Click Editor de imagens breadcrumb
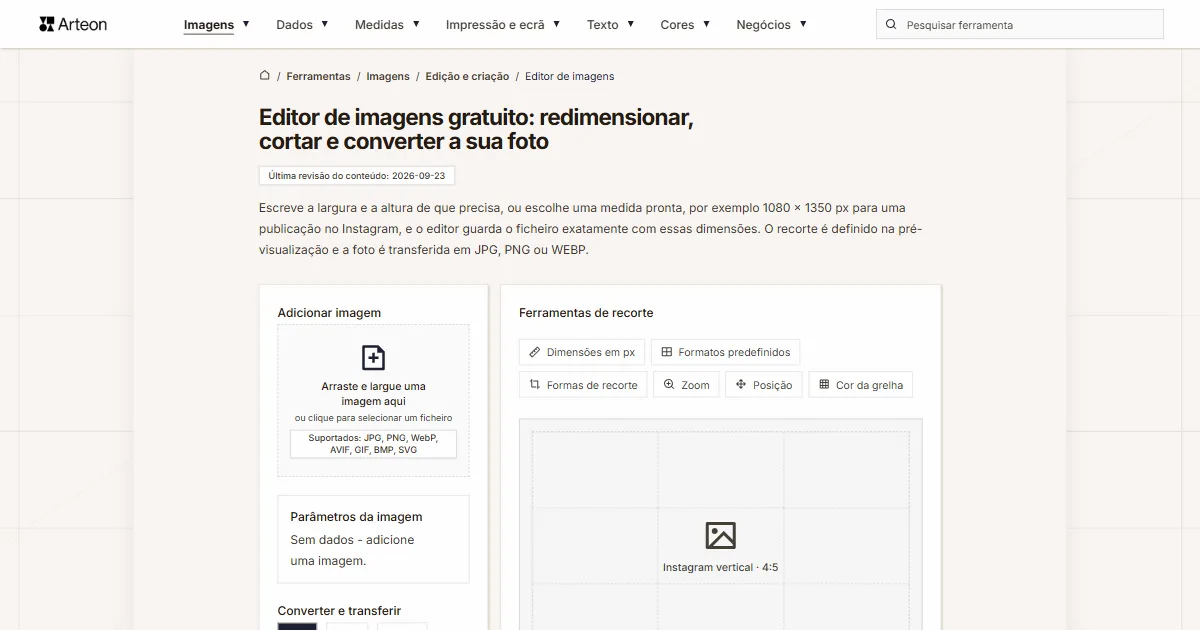 tap(570, 76)
